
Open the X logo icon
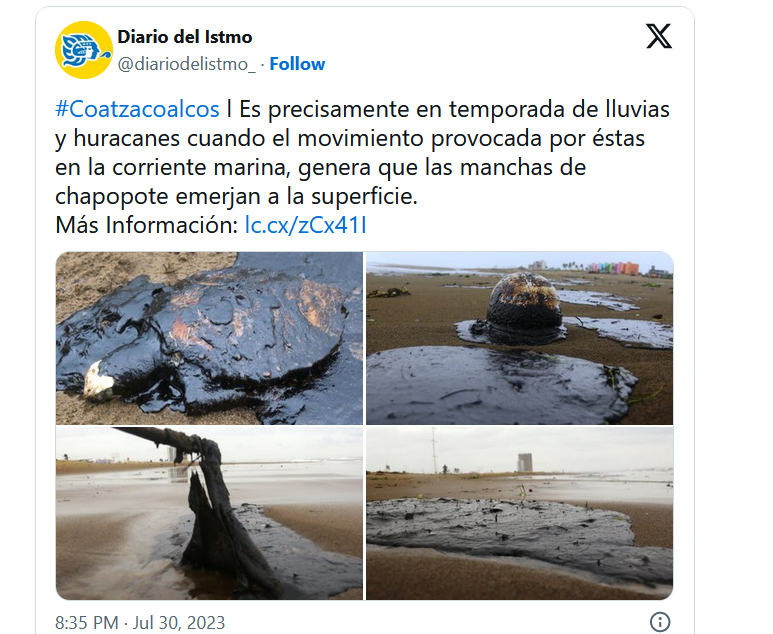coord(659,36)
